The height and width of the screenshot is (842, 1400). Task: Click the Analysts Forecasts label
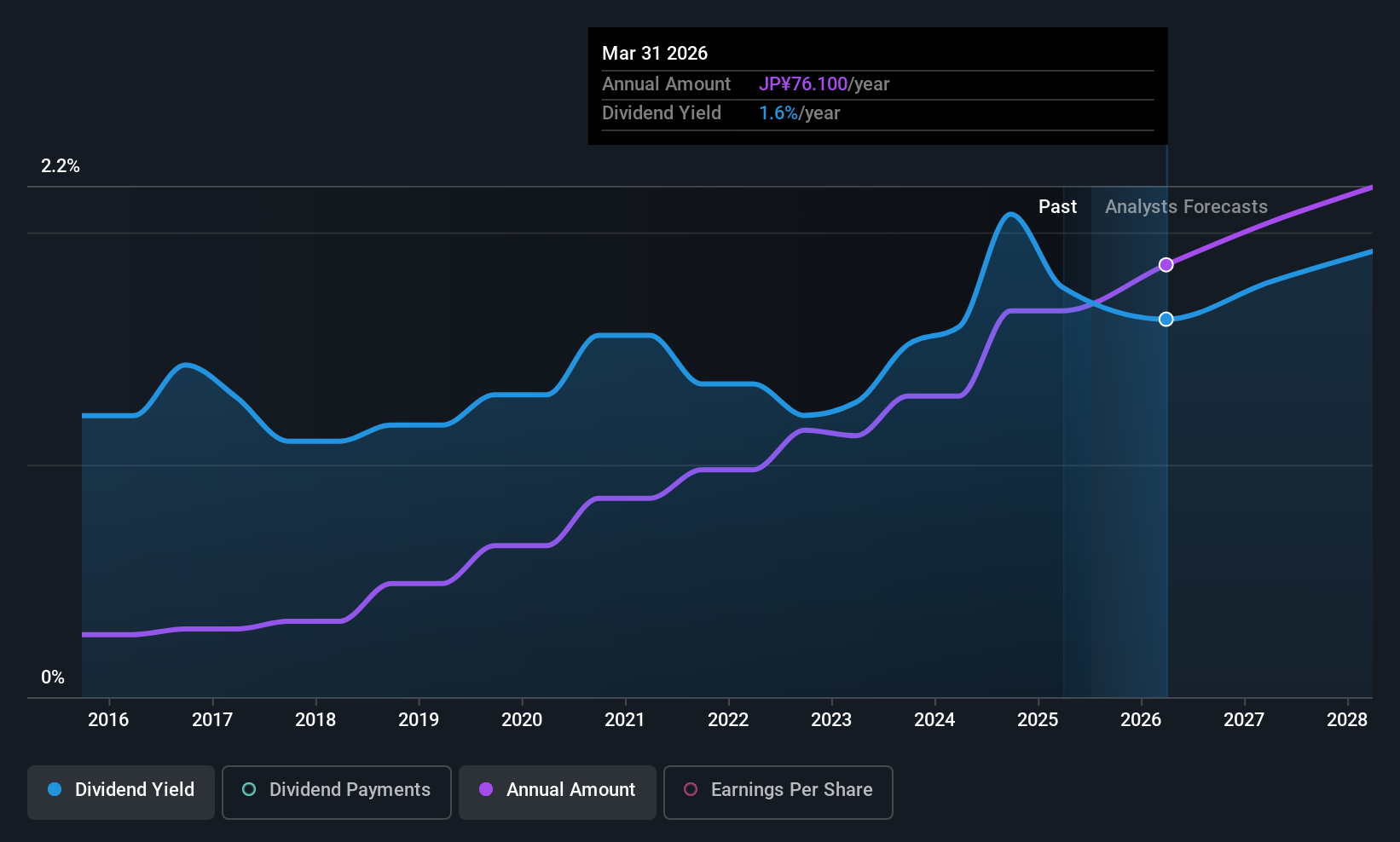[x=1186, y=207]
